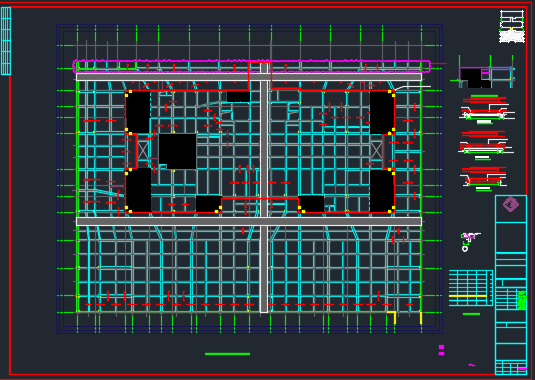Select the magenta revision cloud along the top
Screen dimensions: 535x380
(251, 66)
